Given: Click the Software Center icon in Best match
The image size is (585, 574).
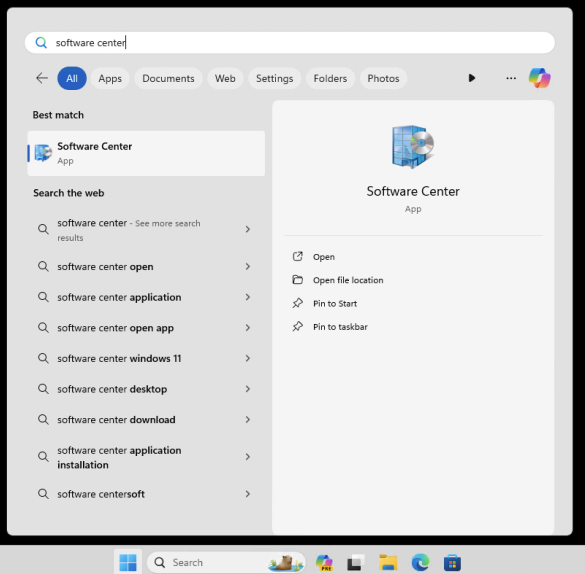Looking at the screenshot, I should (43, 153).
